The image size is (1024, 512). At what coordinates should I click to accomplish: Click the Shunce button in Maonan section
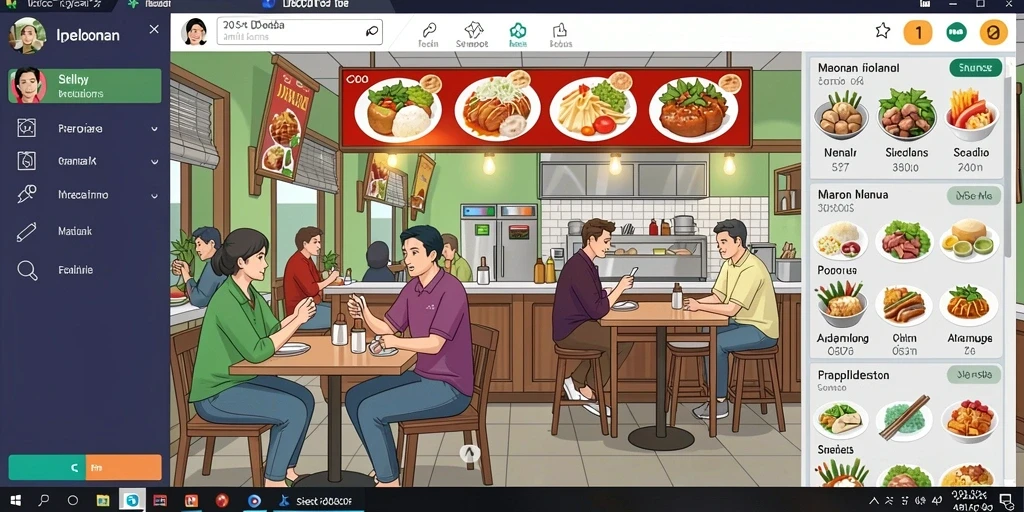coord(975,67)
